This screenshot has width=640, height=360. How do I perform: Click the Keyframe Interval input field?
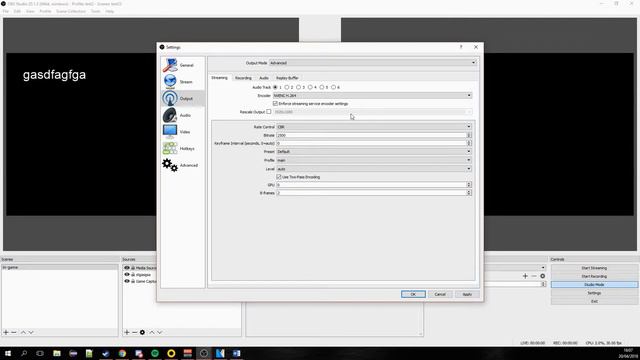pos(371,143)
